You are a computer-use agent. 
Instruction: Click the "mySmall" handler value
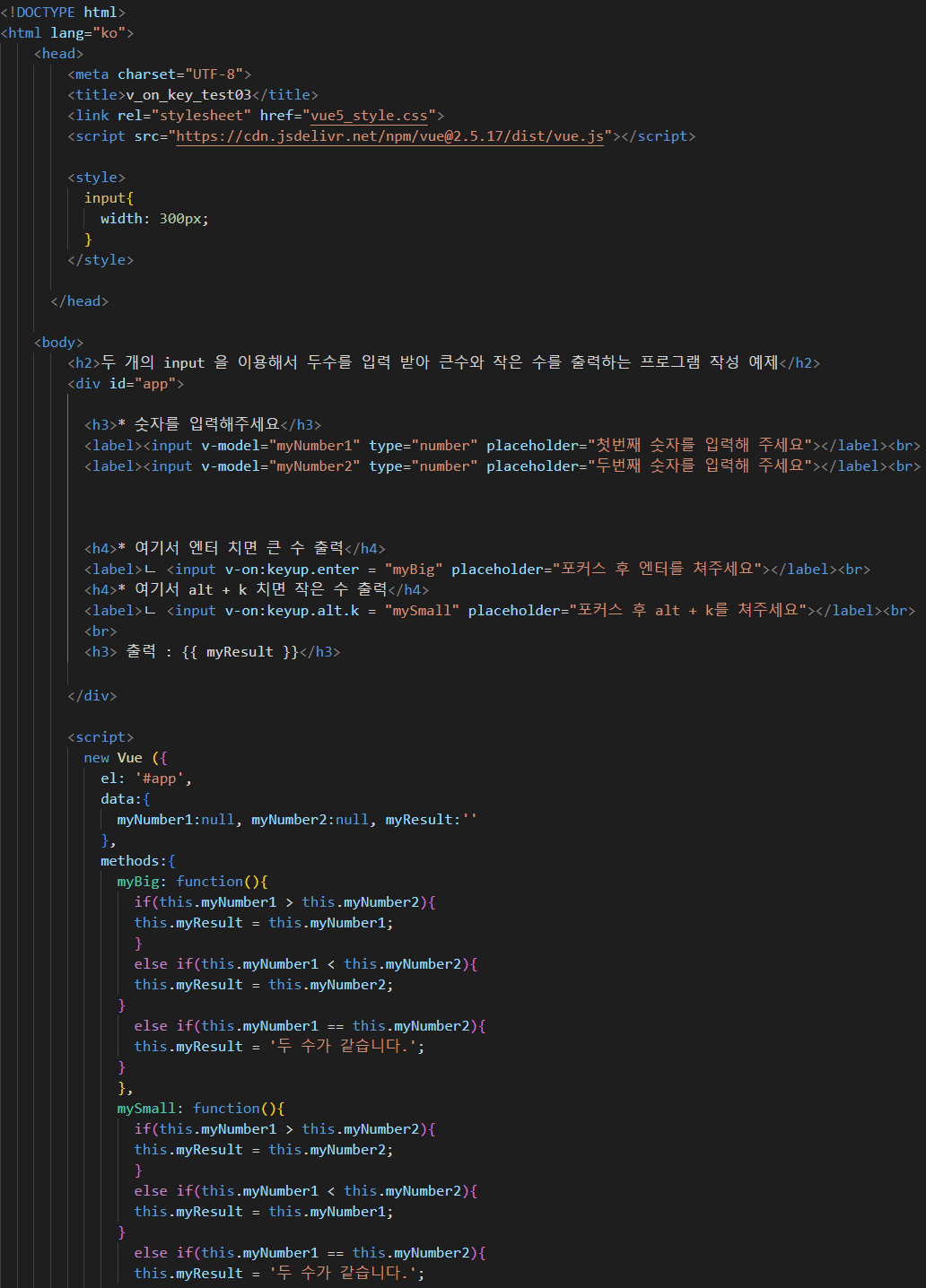422,611
